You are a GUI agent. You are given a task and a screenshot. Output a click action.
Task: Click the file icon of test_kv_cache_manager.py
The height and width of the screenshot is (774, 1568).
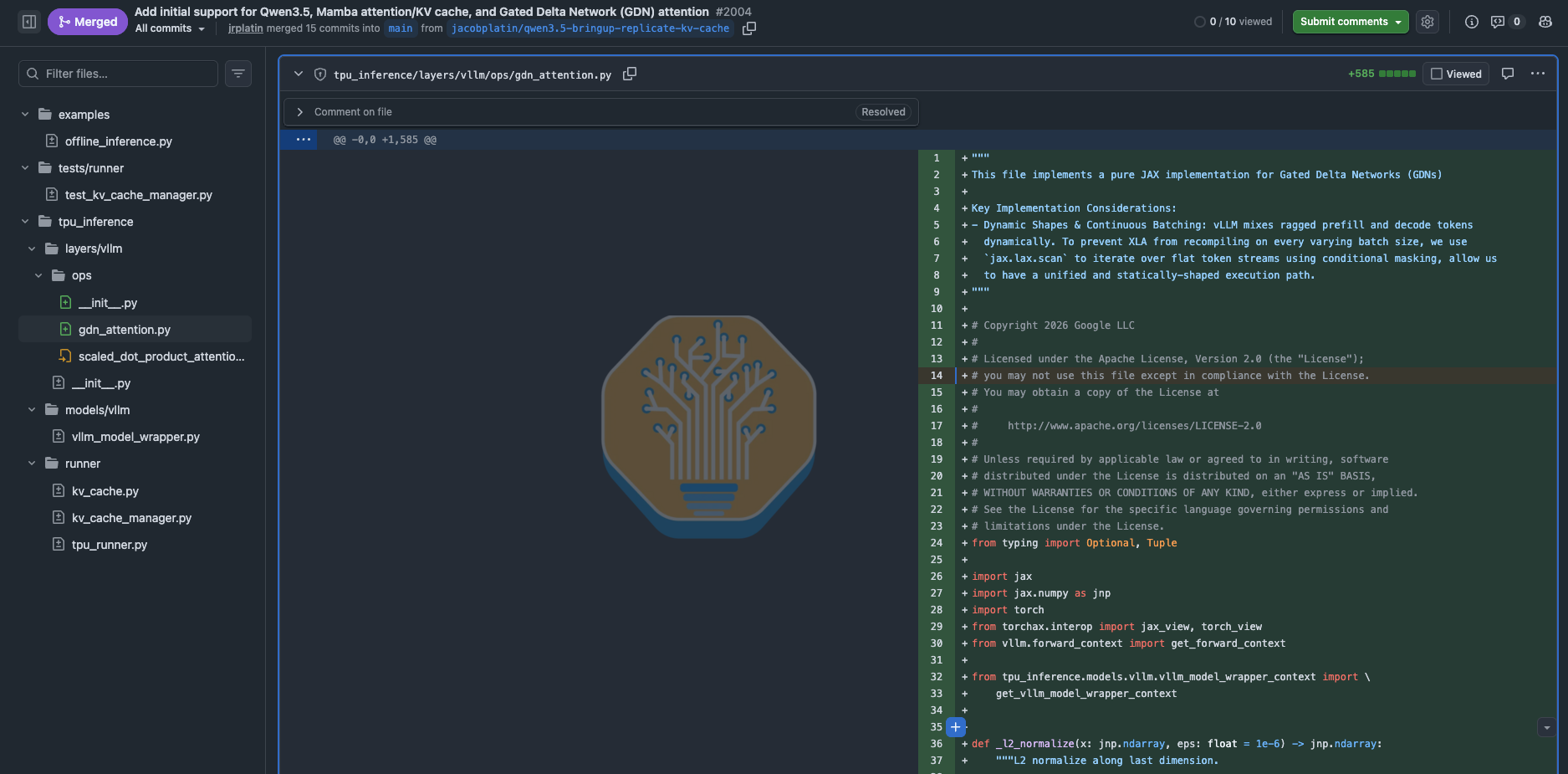tap(52, 194)
